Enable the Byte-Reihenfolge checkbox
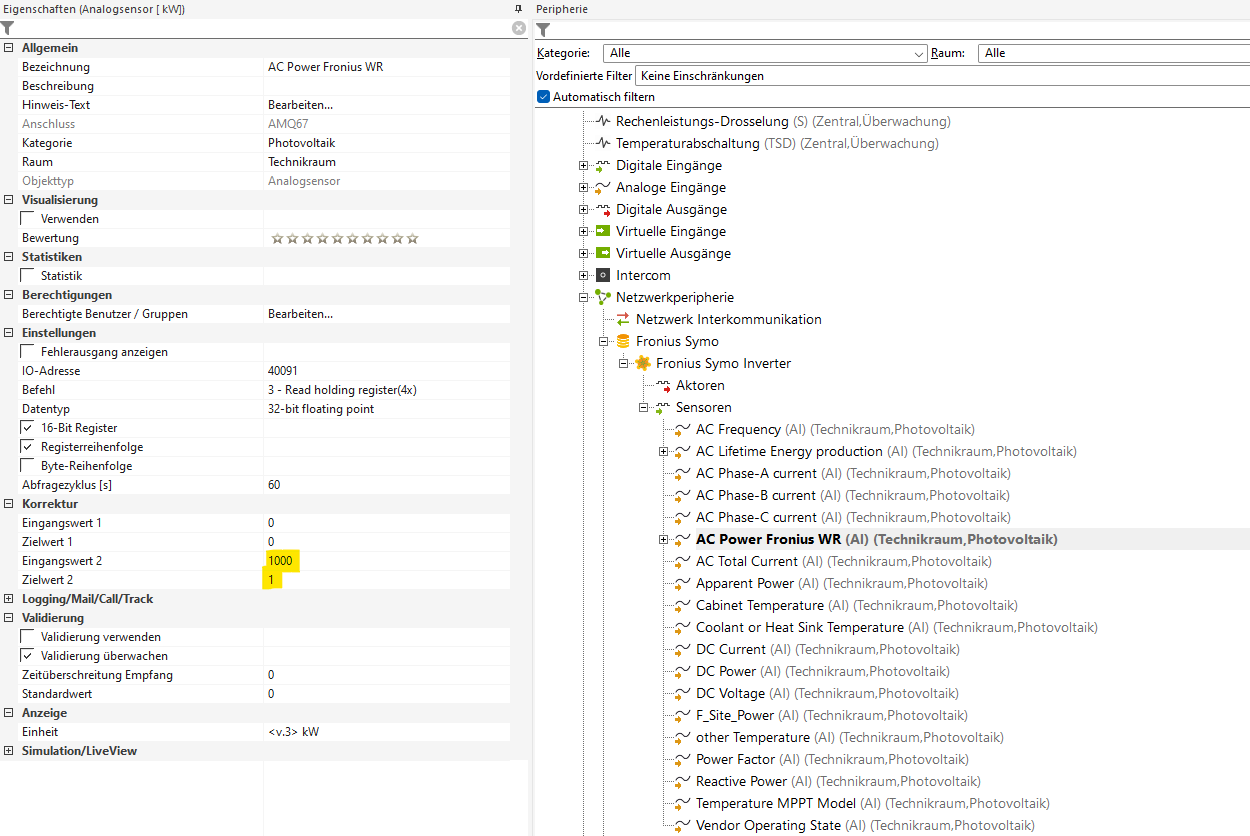Viewport: 1250px width, 836px height. pyautogui.click(x=28, y=466)
